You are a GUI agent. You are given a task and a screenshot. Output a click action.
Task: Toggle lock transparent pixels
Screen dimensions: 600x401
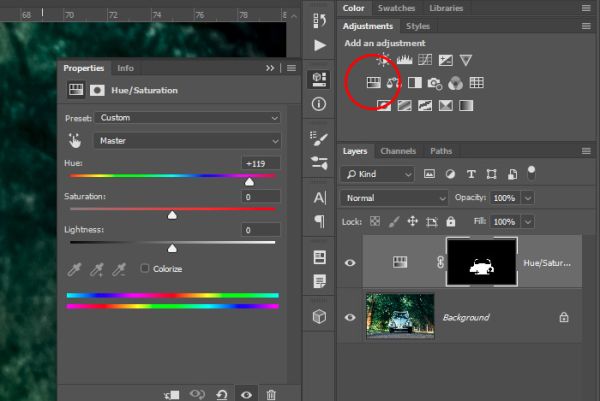click(x=375, y=221)
